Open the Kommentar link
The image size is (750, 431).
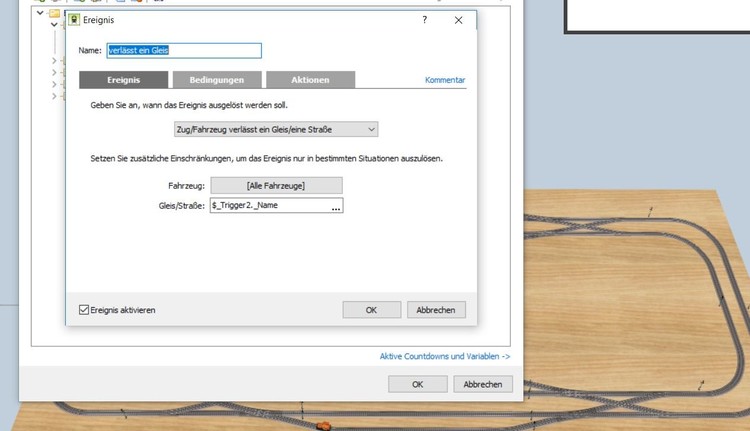click(x=445, y=80)
